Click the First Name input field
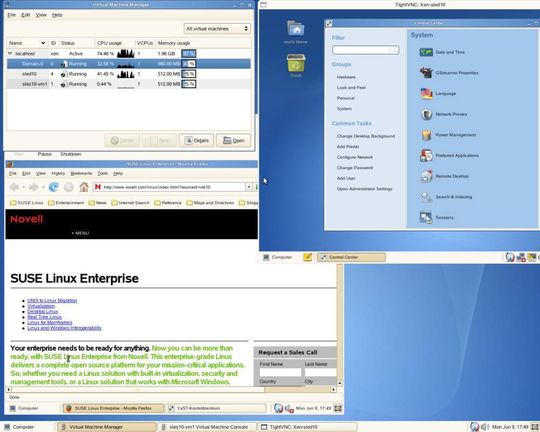This screenshot has width=540, height=432. pos(280,372)
